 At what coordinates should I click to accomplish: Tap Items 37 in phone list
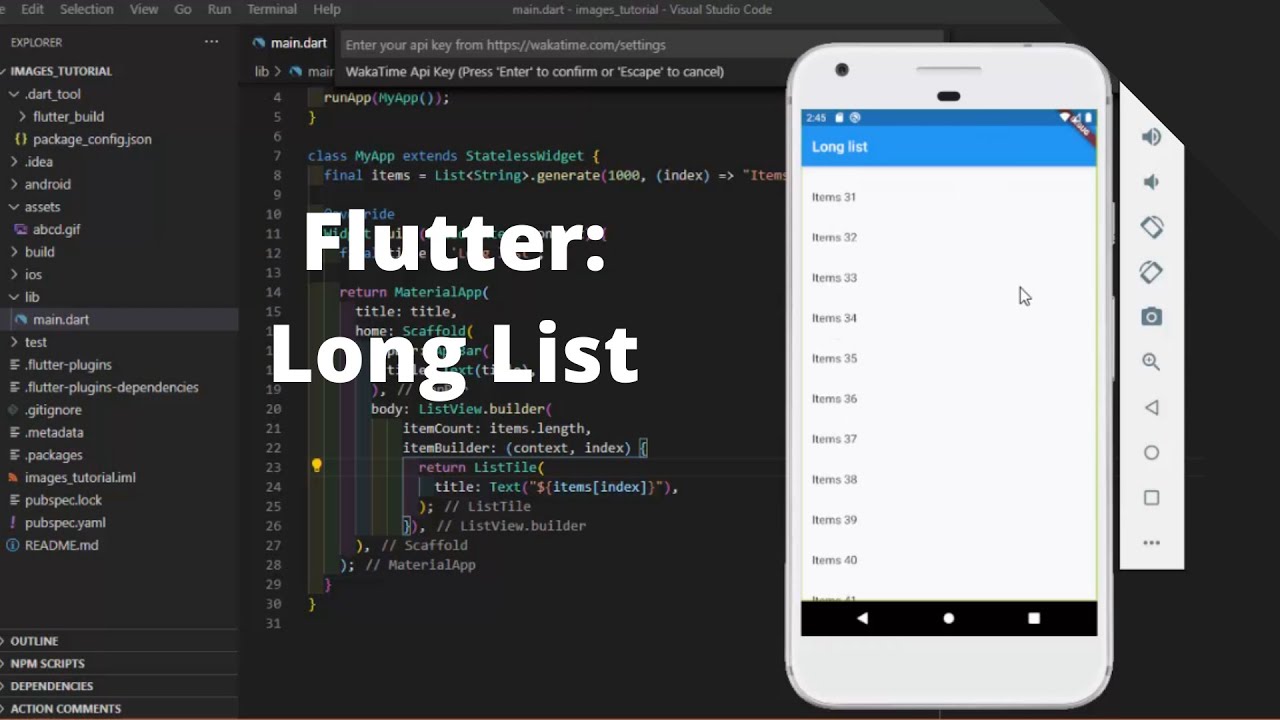pos(949,439)
